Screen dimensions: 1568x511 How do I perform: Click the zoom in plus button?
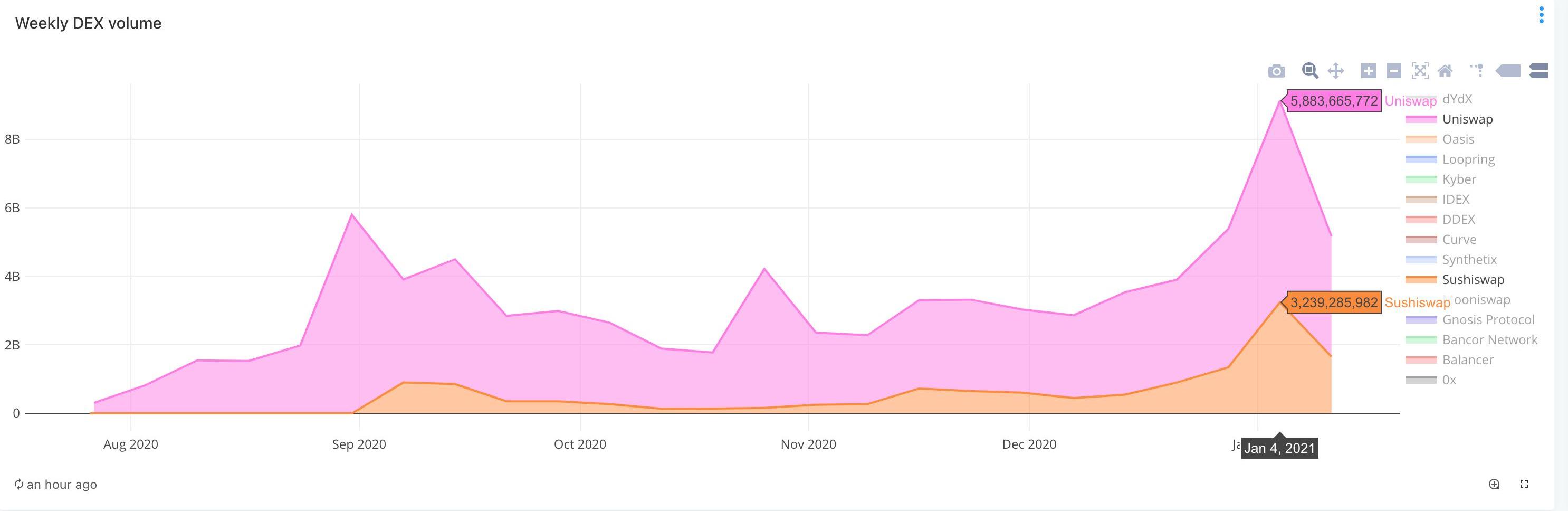coord(1369,71)
